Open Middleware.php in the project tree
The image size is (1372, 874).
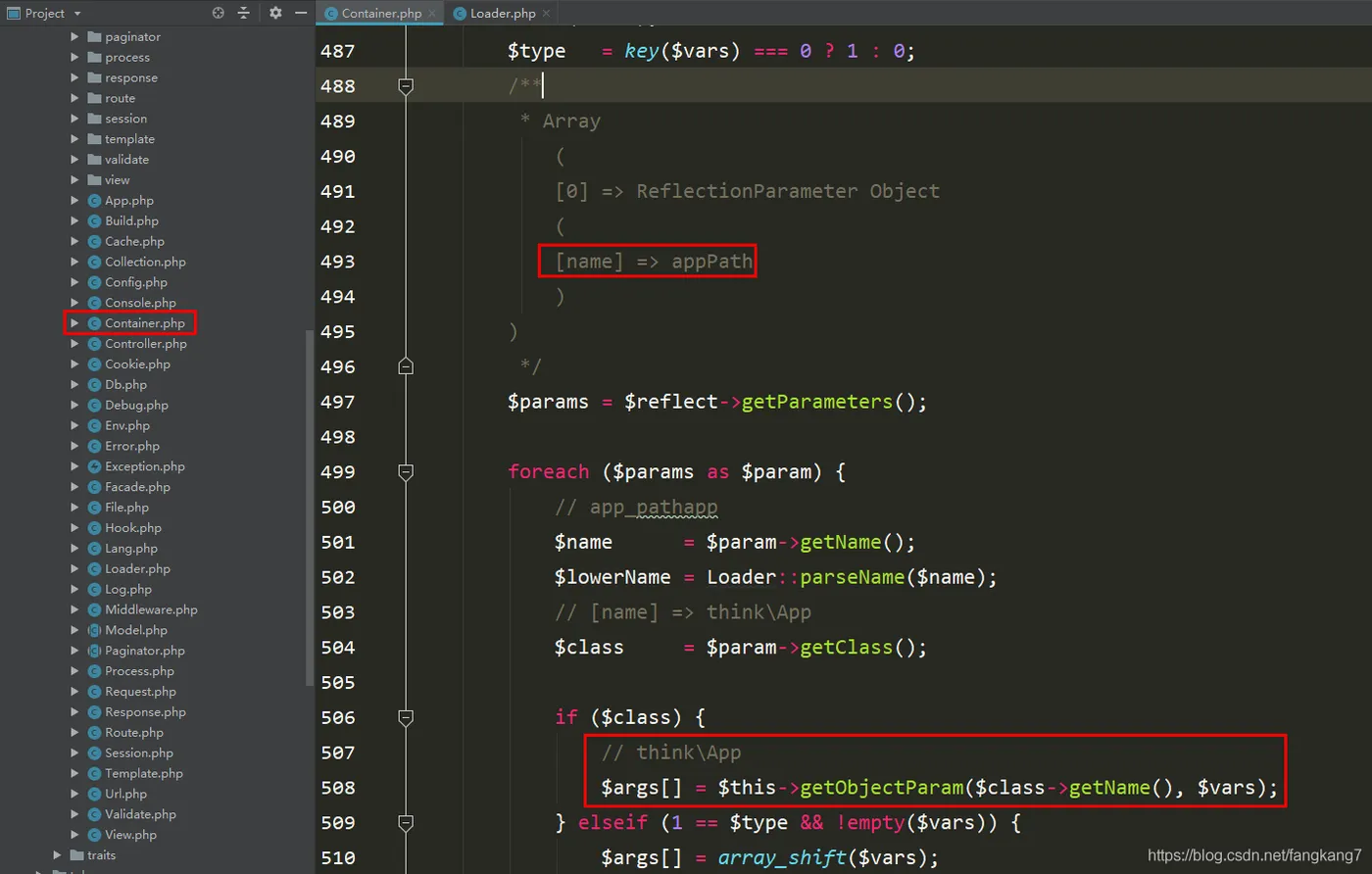[151, 609]
